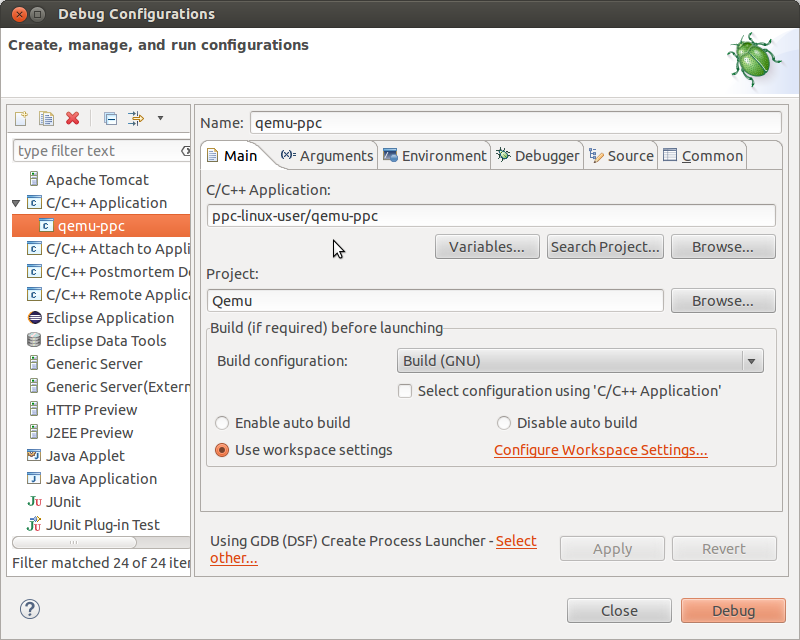Open the Build configuration dropdown
The height and width of the screenshot is (640, 800).
point(580,361)
